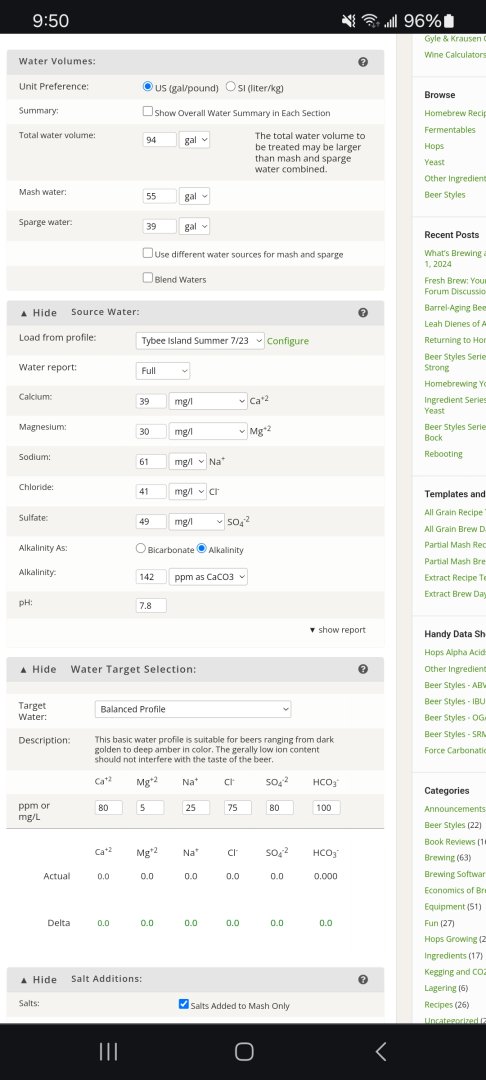Focus Sulfate value field showing 49
The height and width of the screenshot is (1080, 486).
coord(151,522)
